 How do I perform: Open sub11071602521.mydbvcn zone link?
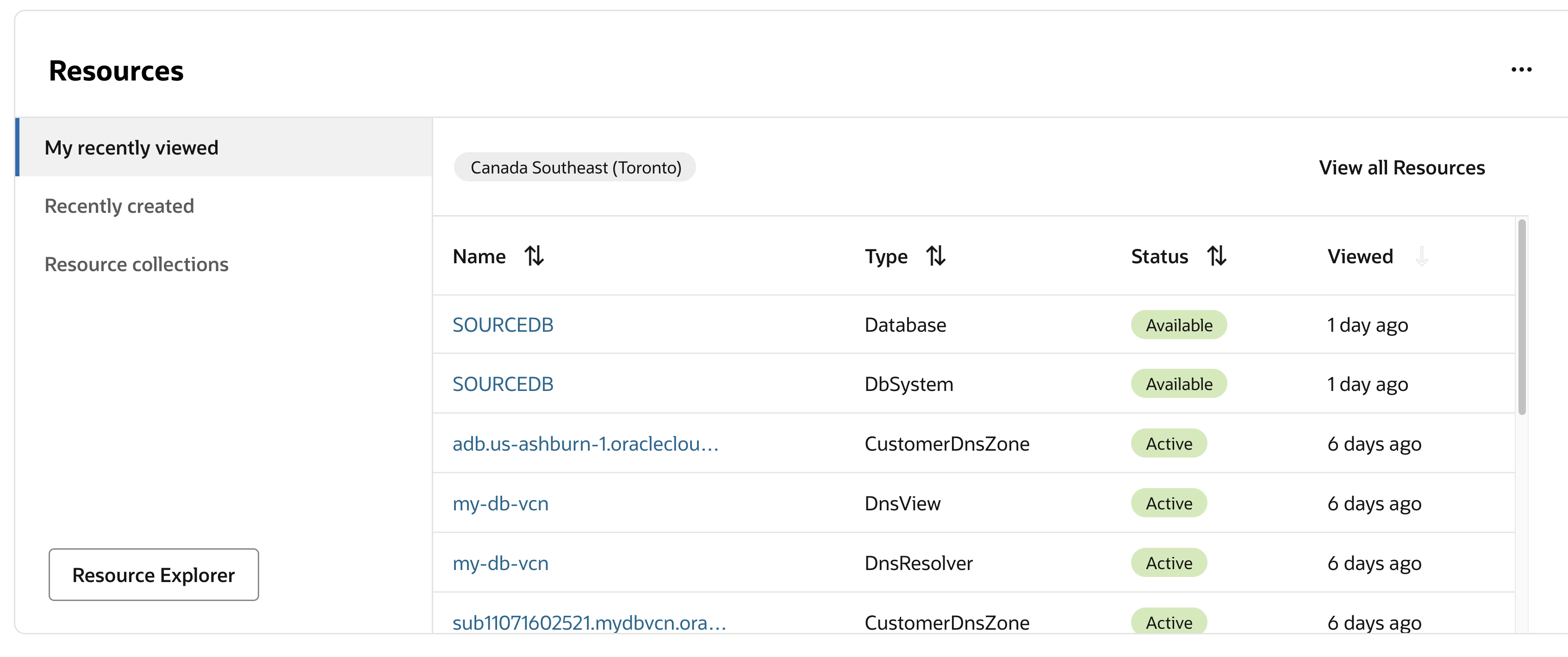(x=589, y=622)
